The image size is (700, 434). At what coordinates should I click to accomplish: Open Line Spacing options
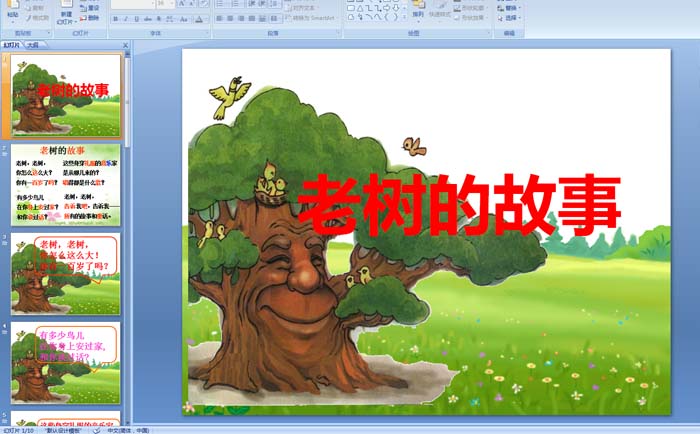point(275,4)
